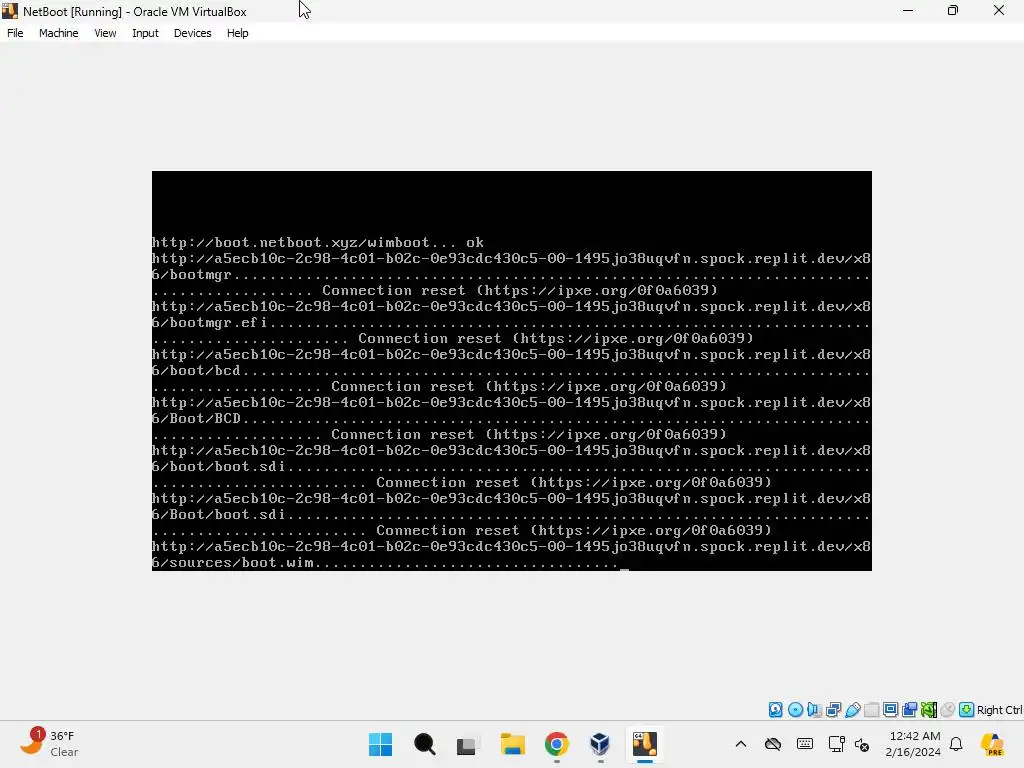This screenshot has height=768, width=1024.
Task: Open Windows Search from taskbar
Action: (424, 744)
